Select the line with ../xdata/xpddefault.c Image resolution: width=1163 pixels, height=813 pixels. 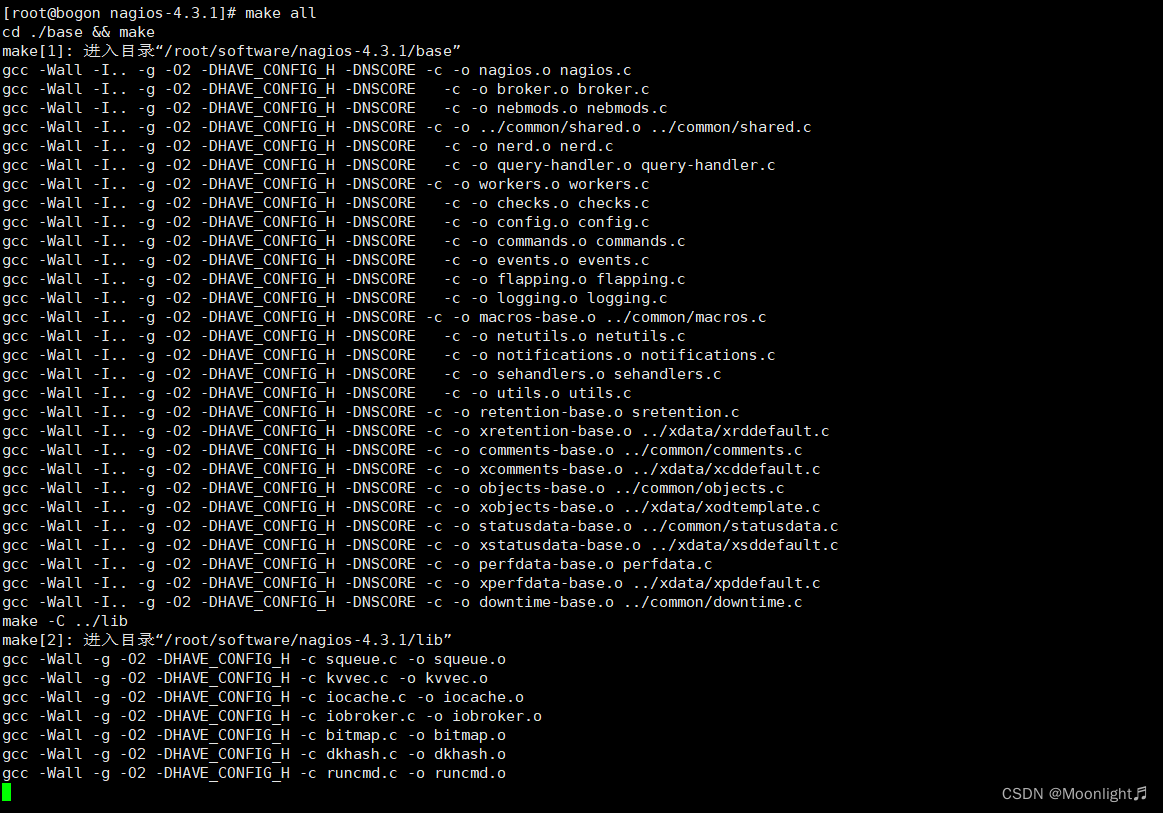pyautogui.click(x=411, y=583)
